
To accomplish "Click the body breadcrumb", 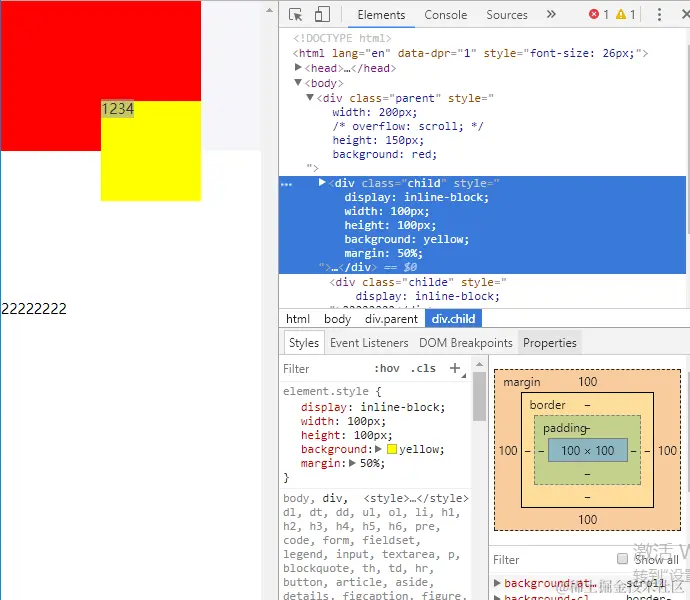I will click(x=338, y=319).
